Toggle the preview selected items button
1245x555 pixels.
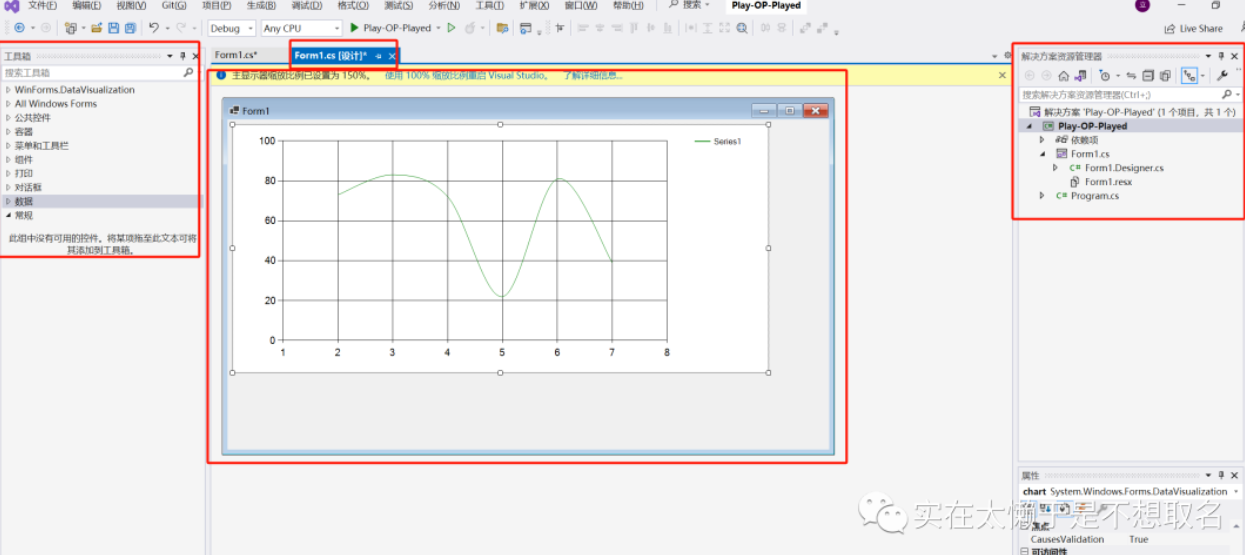[x=1189, y=76]
